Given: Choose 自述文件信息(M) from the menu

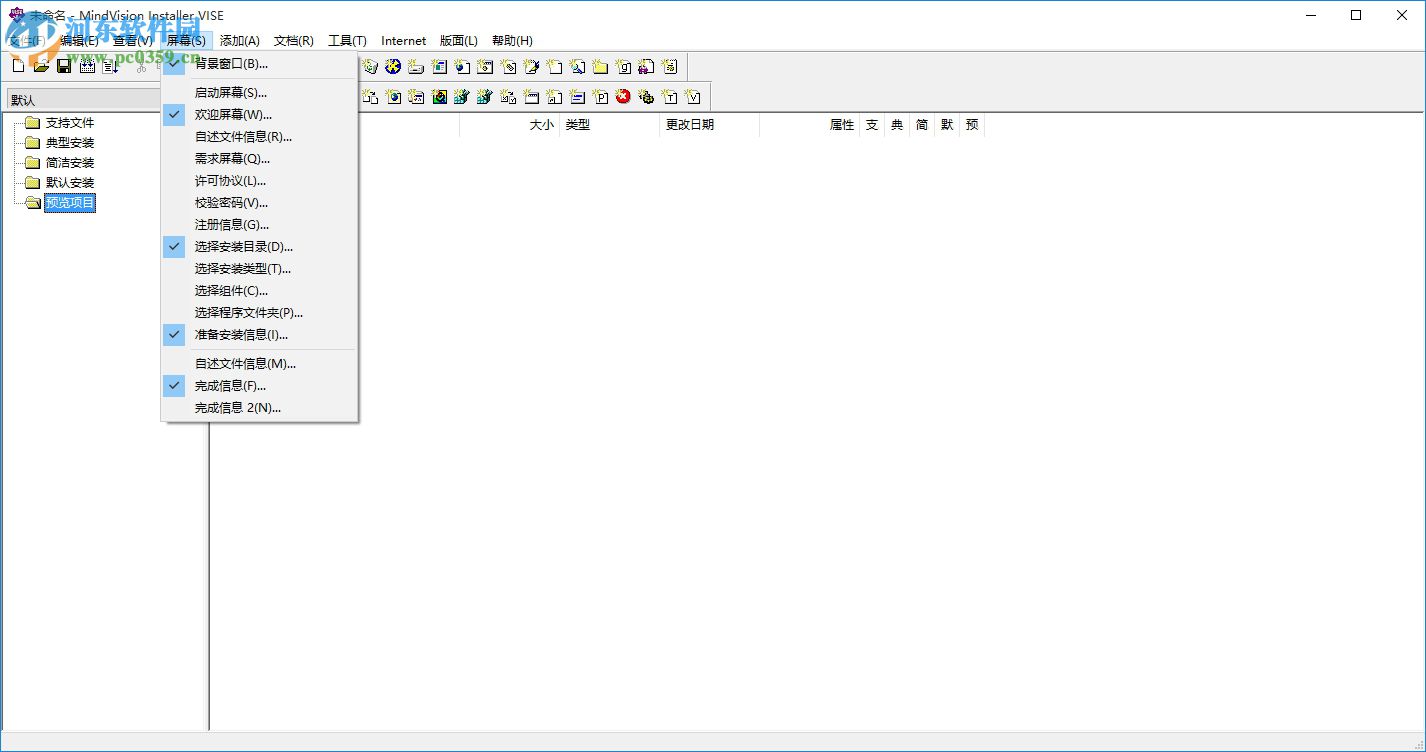Looking at the screenshot, I should [259, 364].
